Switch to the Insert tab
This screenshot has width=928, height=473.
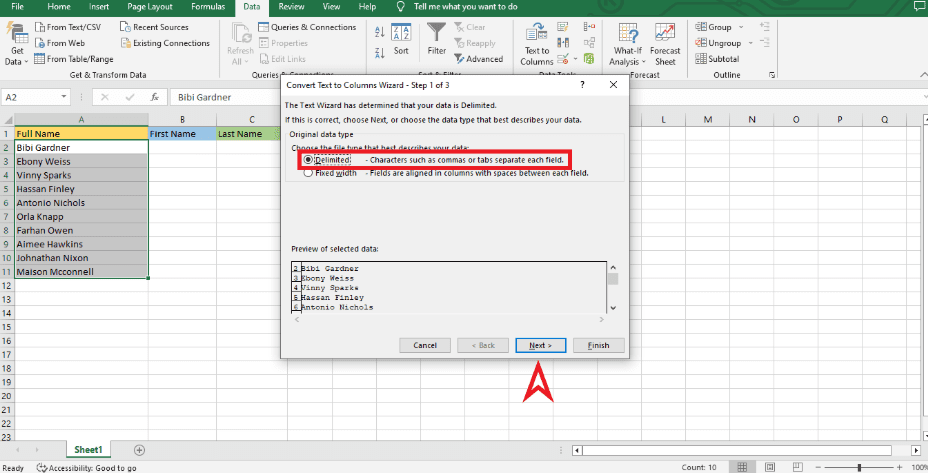99,7
